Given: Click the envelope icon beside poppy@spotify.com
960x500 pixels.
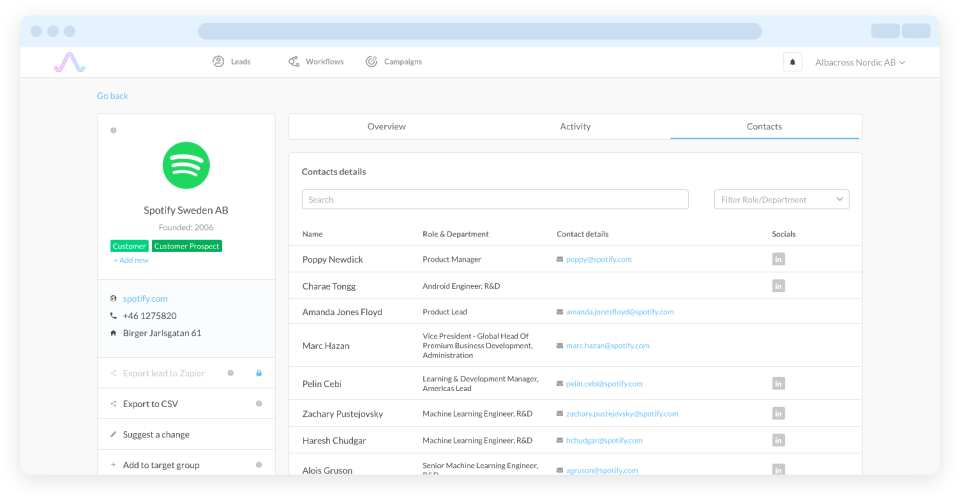Looking at the screenshot, I should click(x=560, y=259).
